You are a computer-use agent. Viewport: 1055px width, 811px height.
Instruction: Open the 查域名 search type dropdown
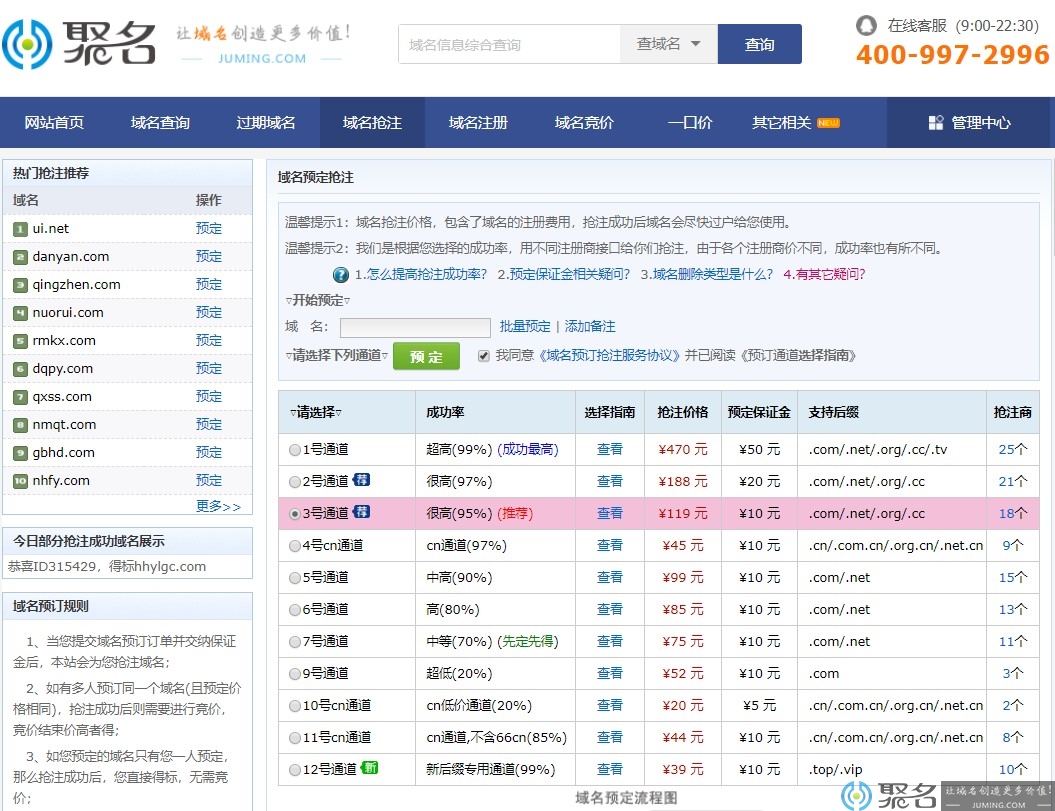(669, 44)
